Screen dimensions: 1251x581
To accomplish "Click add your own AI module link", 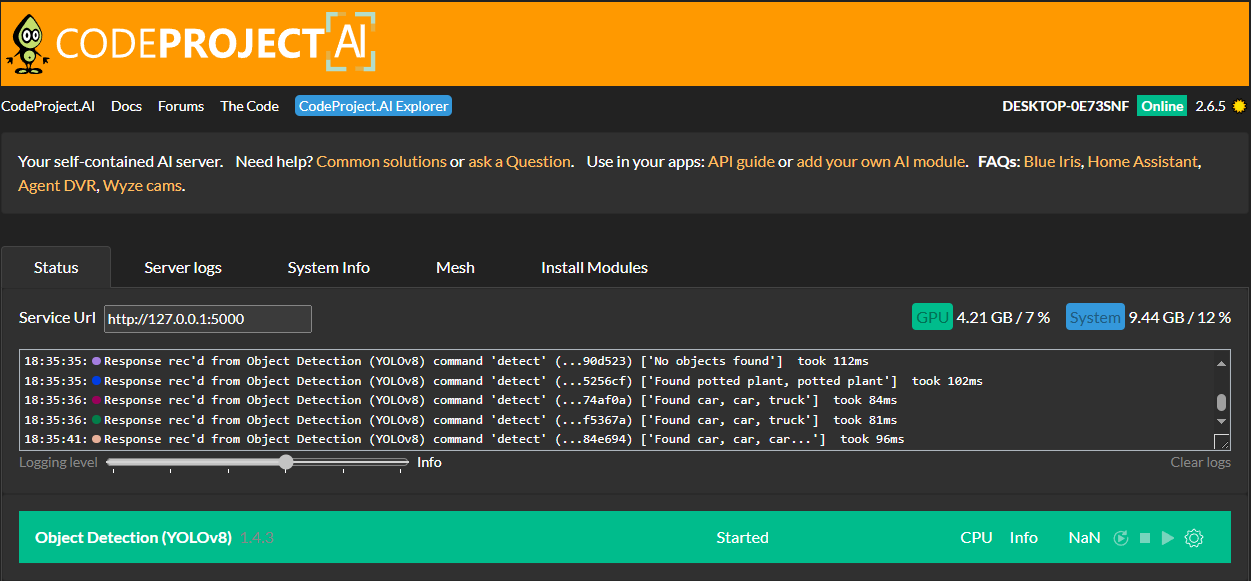I will [x=881, y=161].
